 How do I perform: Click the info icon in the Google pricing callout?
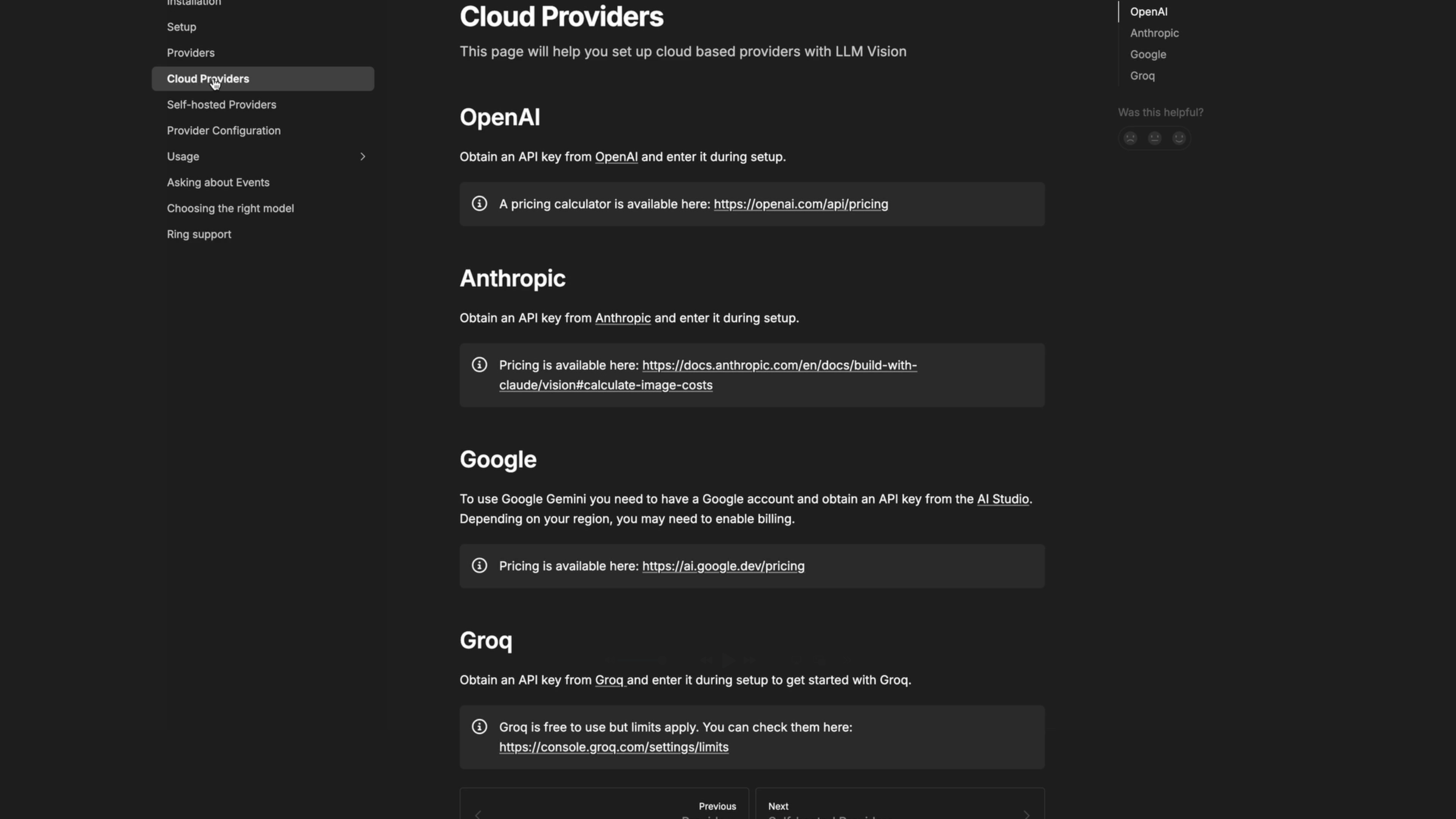(479, 565)
